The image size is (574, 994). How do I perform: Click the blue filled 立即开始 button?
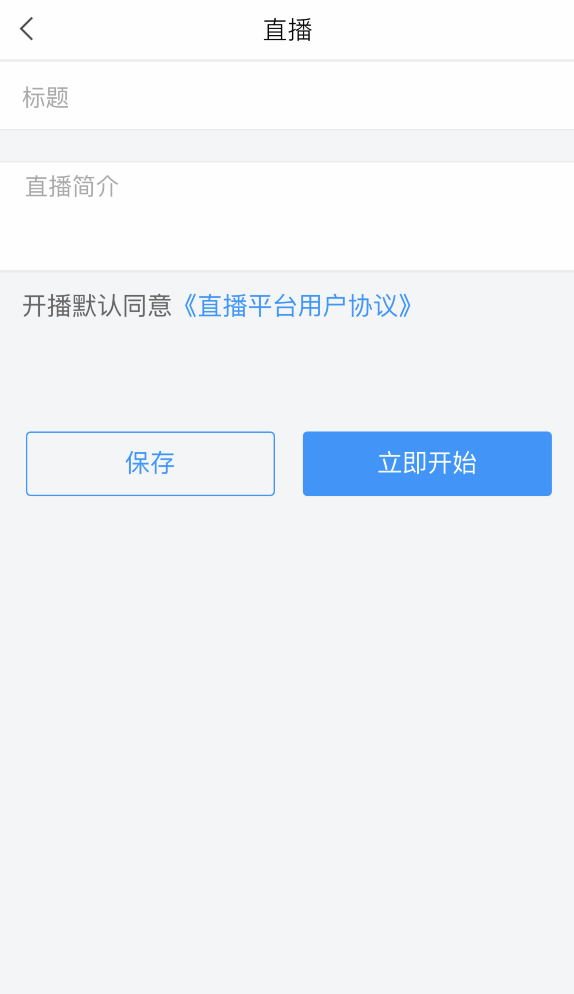tap(427, 463)
